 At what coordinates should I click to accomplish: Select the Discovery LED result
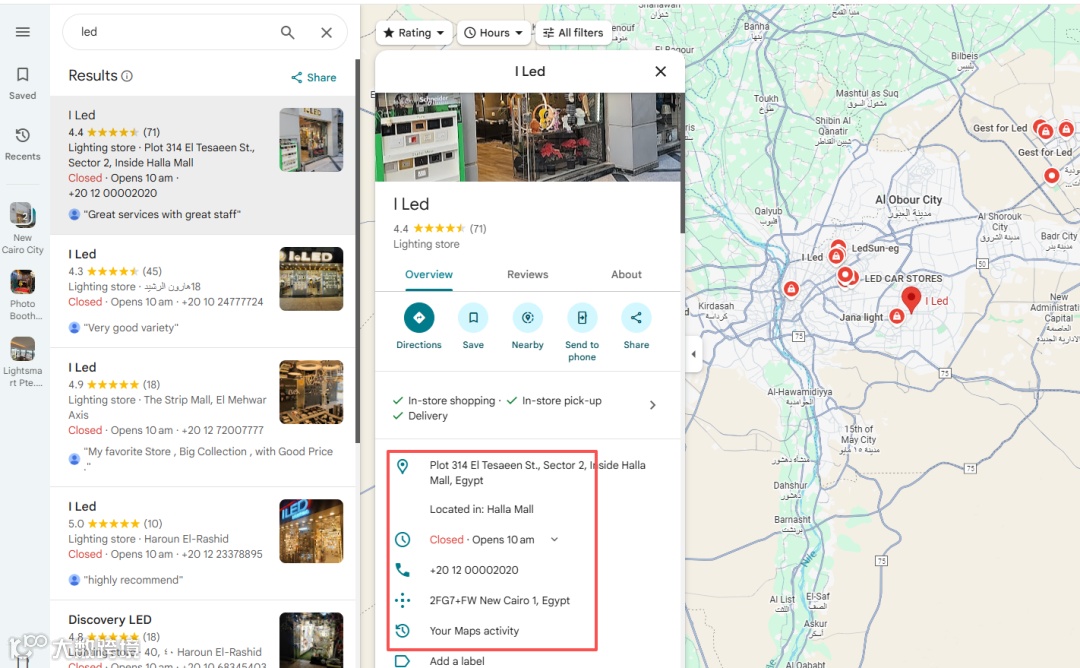point(203,634)
